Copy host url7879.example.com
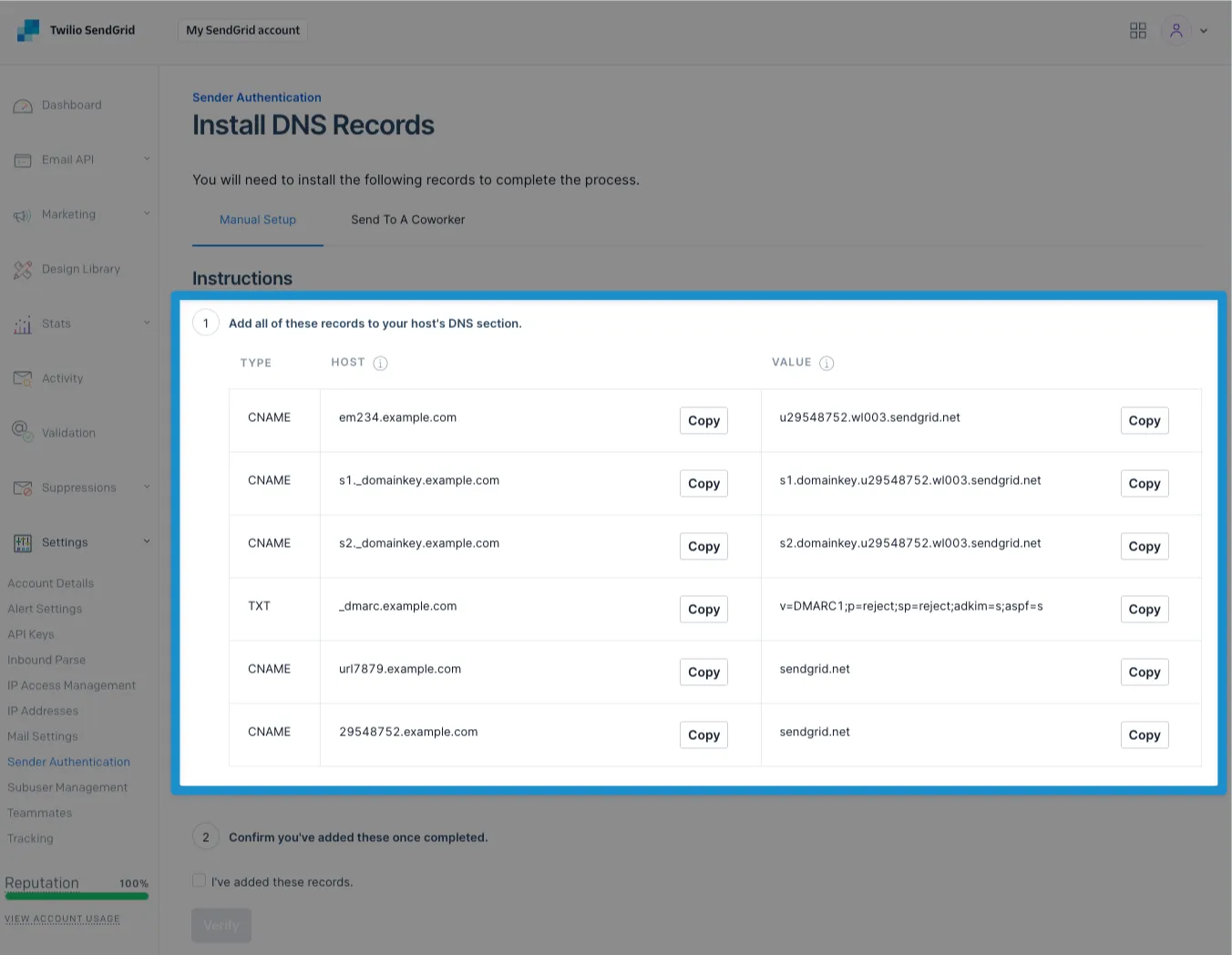This screenshot has width=1232, height=955. click(x=703, y=672)
